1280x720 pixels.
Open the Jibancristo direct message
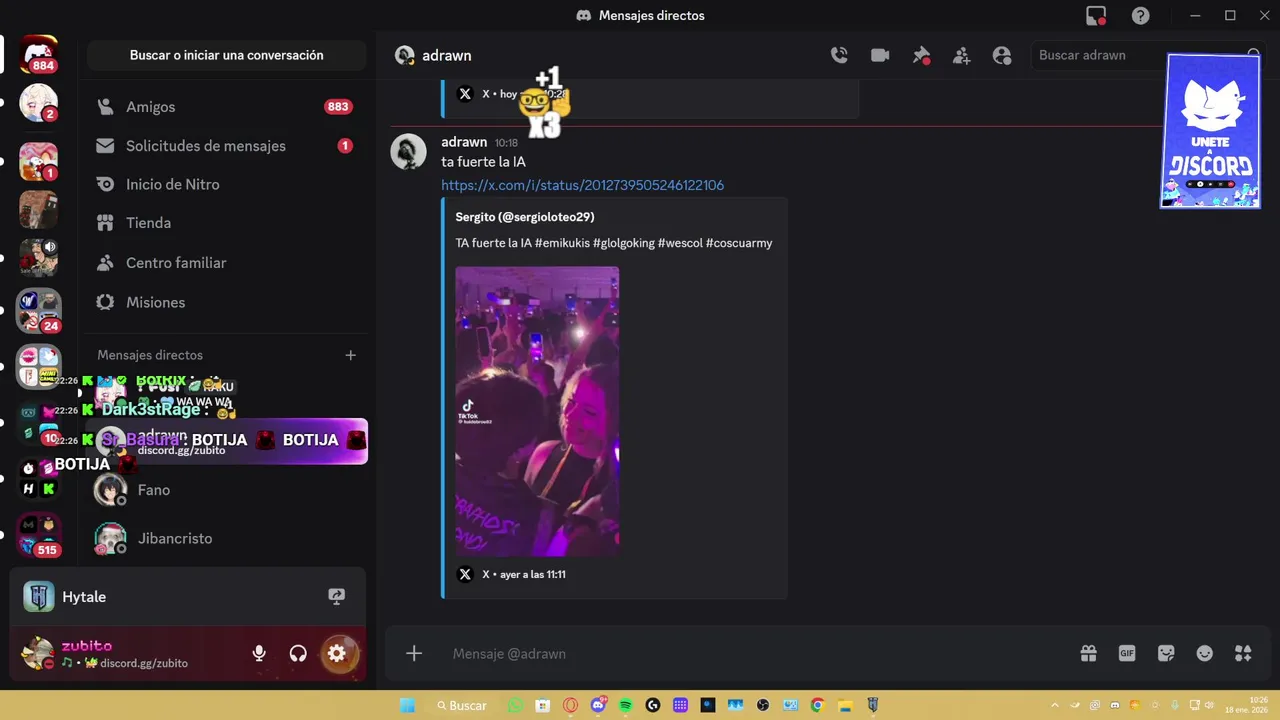click(x=226, y=538)
